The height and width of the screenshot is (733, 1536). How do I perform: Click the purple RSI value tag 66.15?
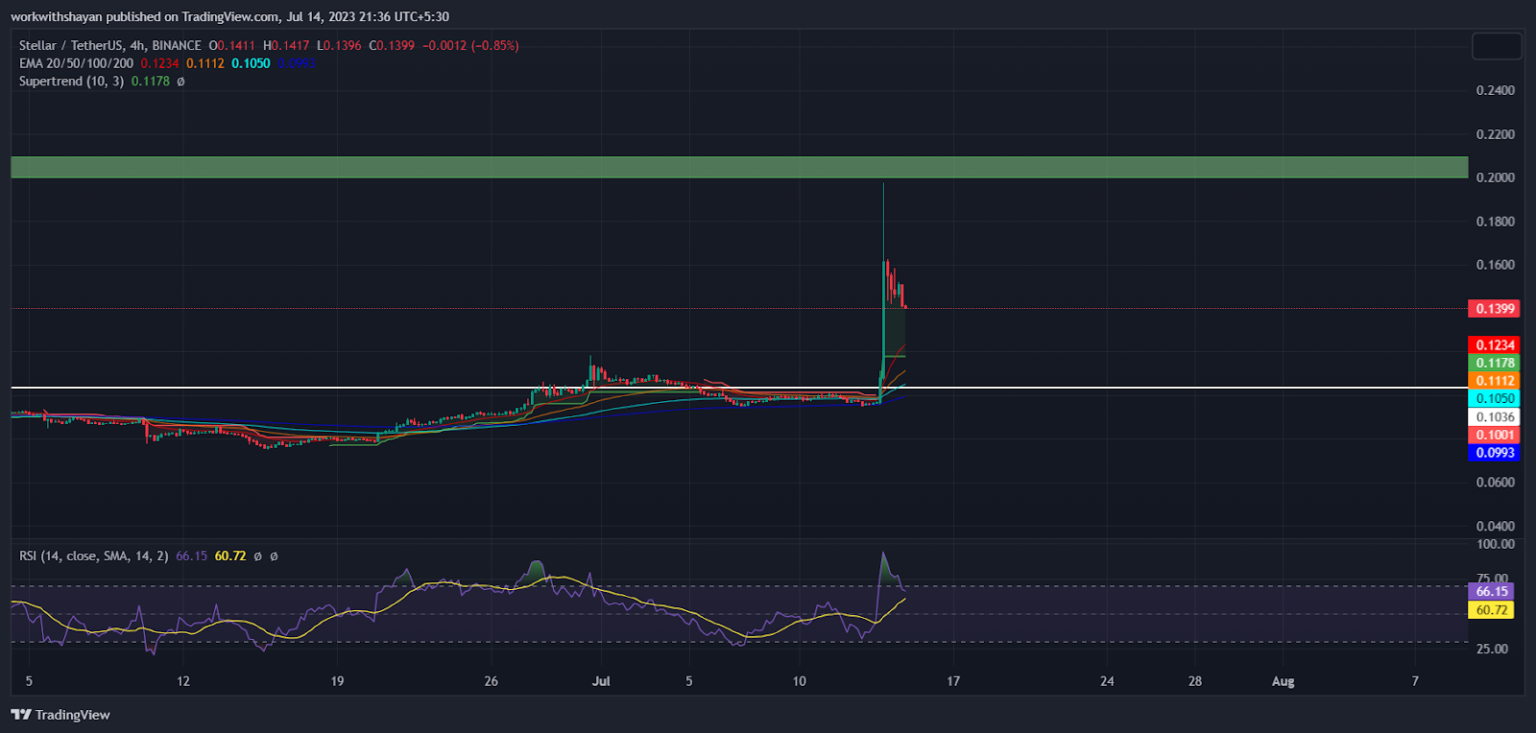1492,591
